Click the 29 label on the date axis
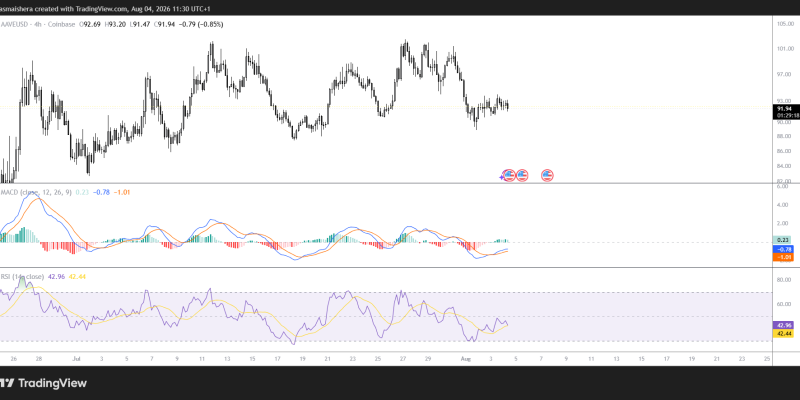The width and height of the screenshot is (800, 400). coord(428,359)
